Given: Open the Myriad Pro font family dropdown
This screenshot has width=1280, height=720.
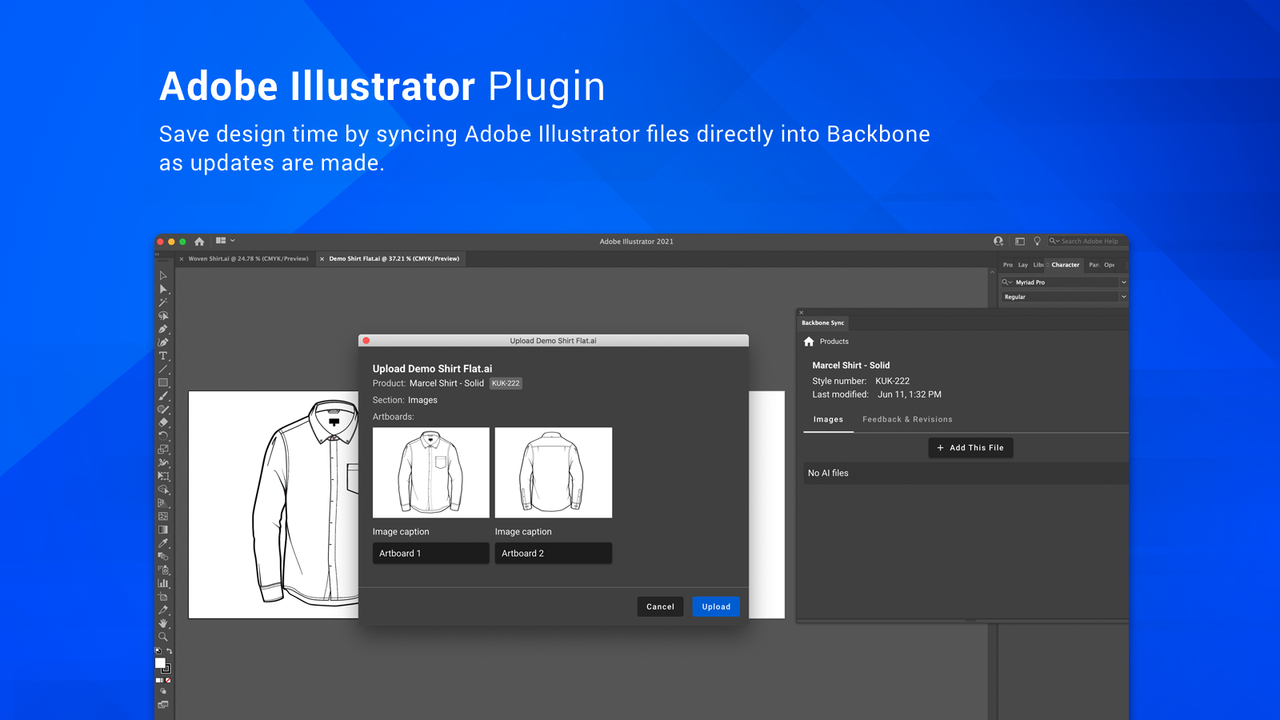Looking at the screenshot, I should 1123,282.
